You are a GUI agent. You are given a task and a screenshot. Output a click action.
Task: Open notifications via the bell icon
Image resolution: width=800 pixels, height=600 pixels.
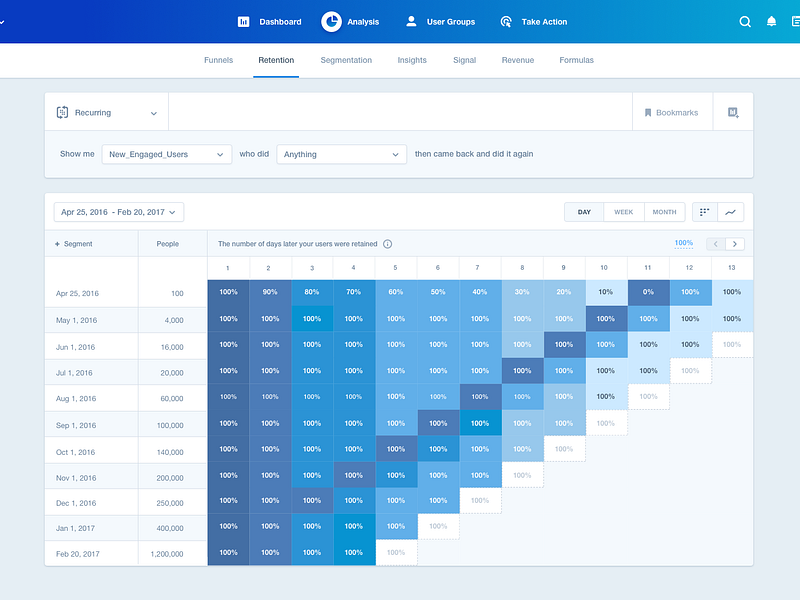(770, 21)
